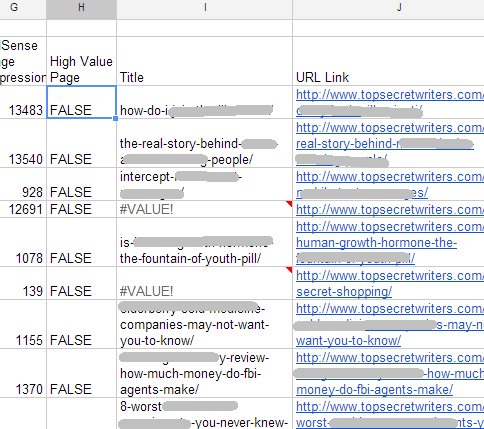
Task: Select the FALSE cell beside 13540
Action: click(x=81, y=143)
